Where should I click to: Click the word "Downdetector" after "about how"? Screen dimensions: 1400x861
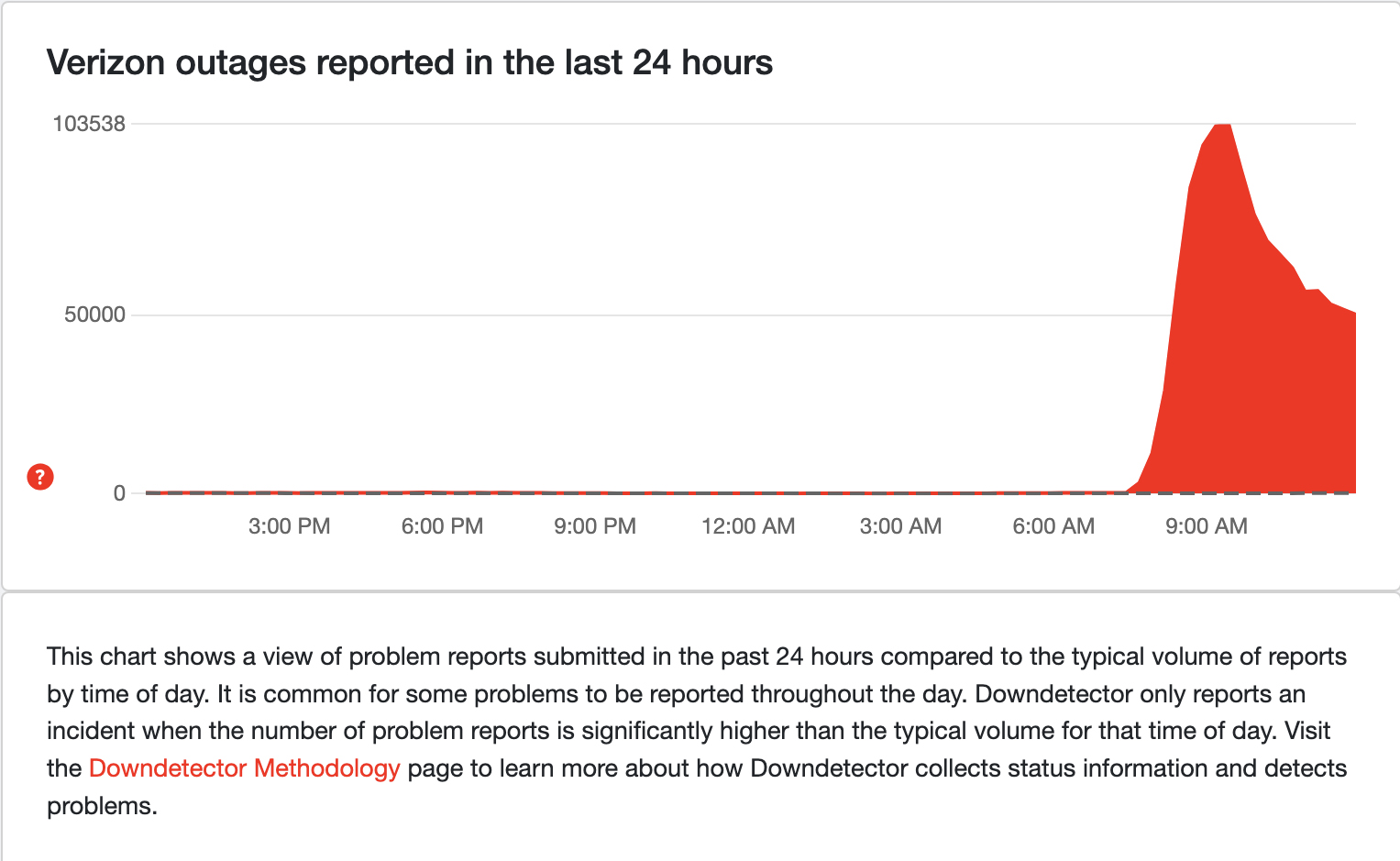click(x=829, y=768)
